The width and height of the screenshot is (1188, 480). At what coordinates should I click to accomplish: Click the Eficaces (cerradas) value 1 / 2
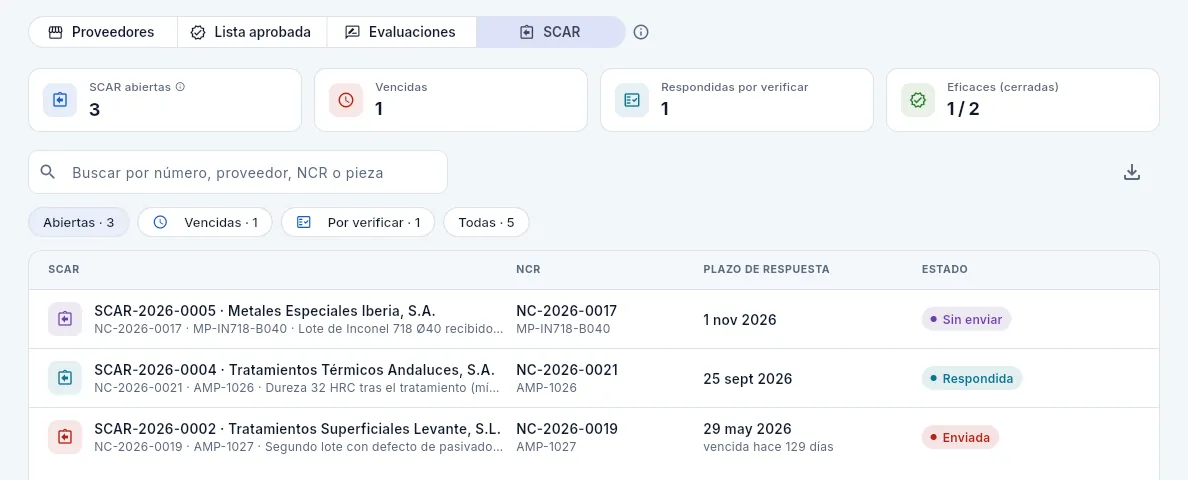click(x=963, y=109)
